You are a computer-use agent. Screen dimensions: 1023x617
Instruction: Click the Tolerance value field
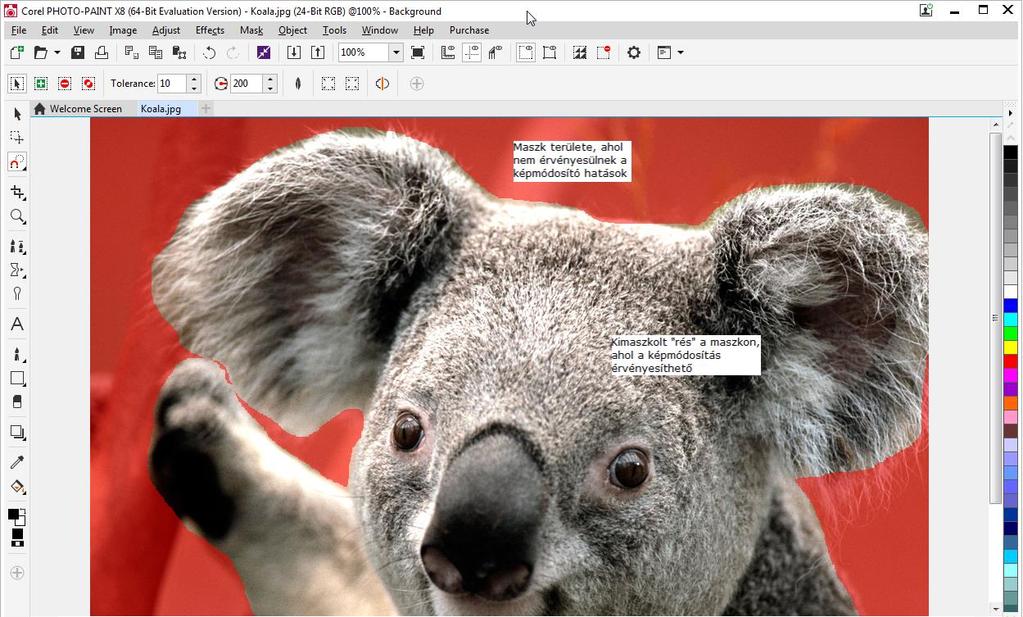[x=172, y=83]
